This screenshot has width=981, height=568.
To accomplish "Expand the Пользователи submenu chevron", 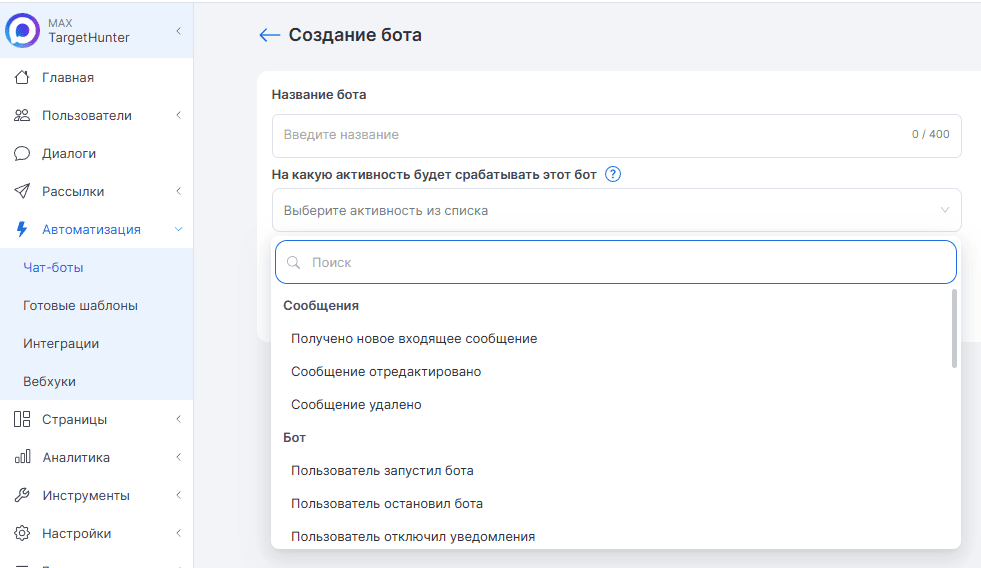I will [178, 115].
